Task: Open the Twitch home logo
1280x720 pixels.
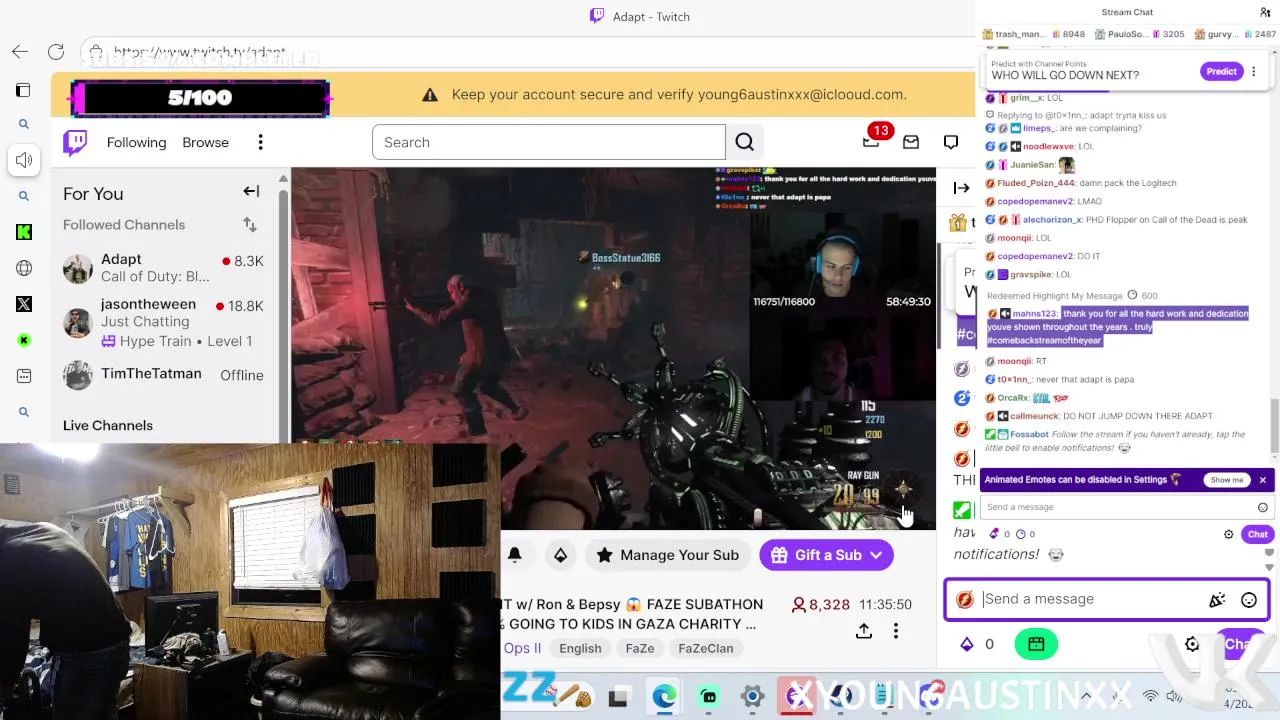Action: [x=75, y=142]
